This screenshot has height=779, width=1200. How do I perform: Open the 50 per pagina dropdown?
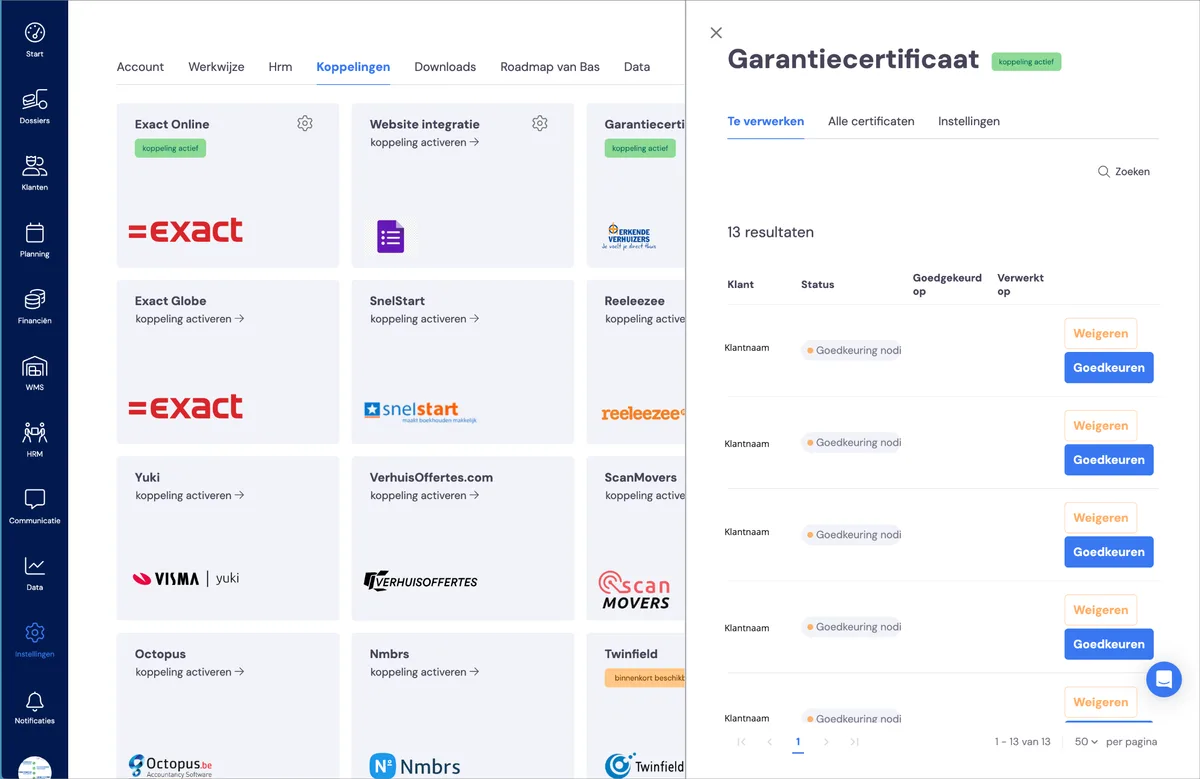coord(1086,742)
